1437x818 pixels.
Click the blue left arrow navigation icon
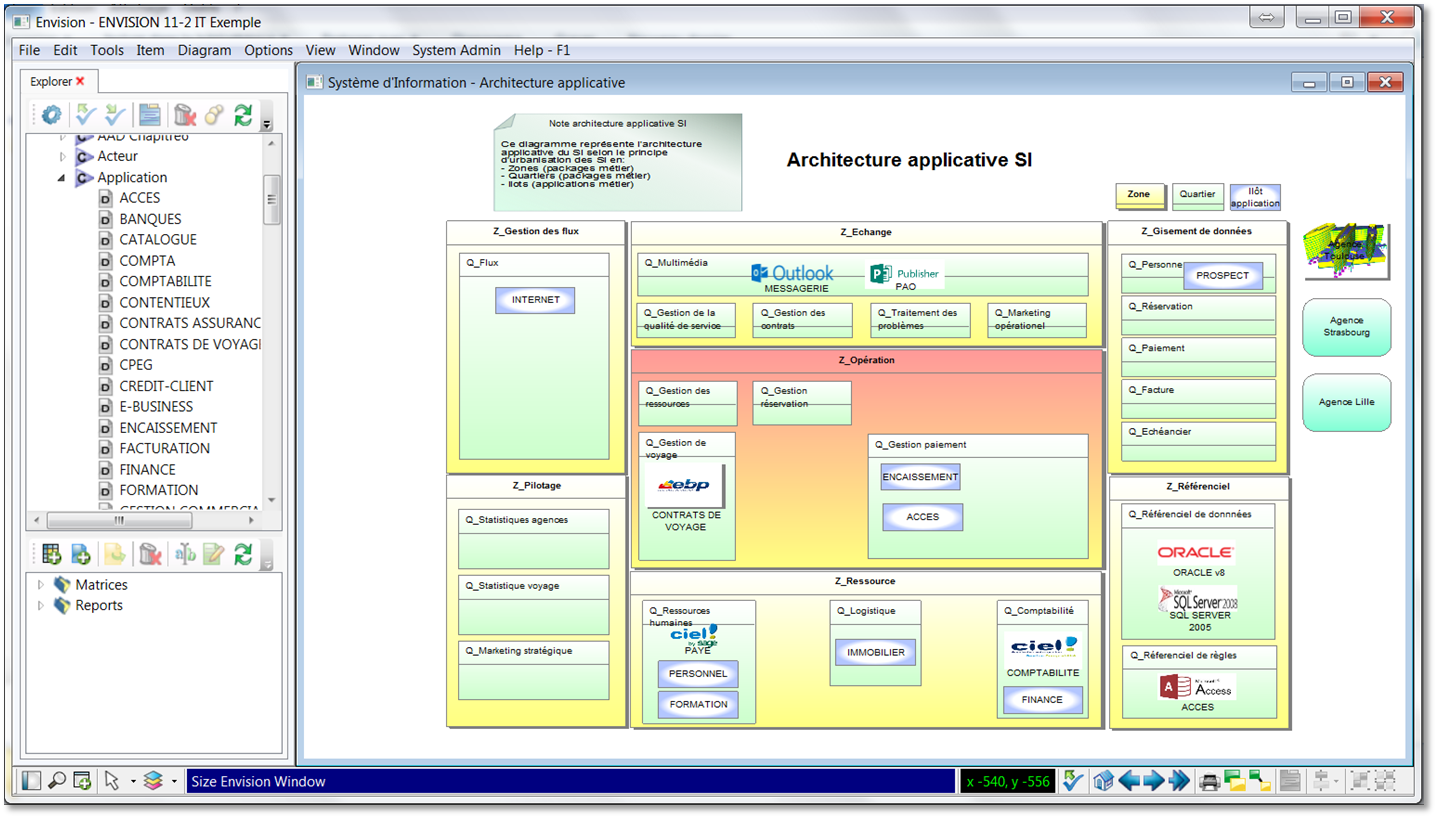pos(1129,781)
